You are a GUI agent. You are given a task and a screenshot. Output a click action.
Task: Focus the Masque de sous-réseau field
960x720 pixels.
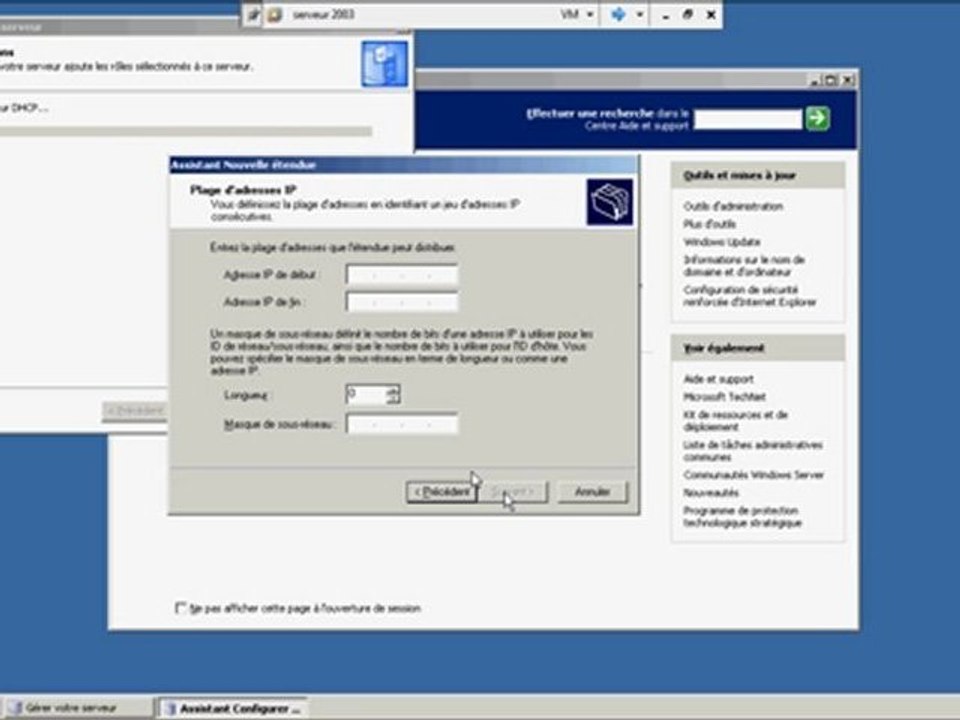tap(402, 424)
